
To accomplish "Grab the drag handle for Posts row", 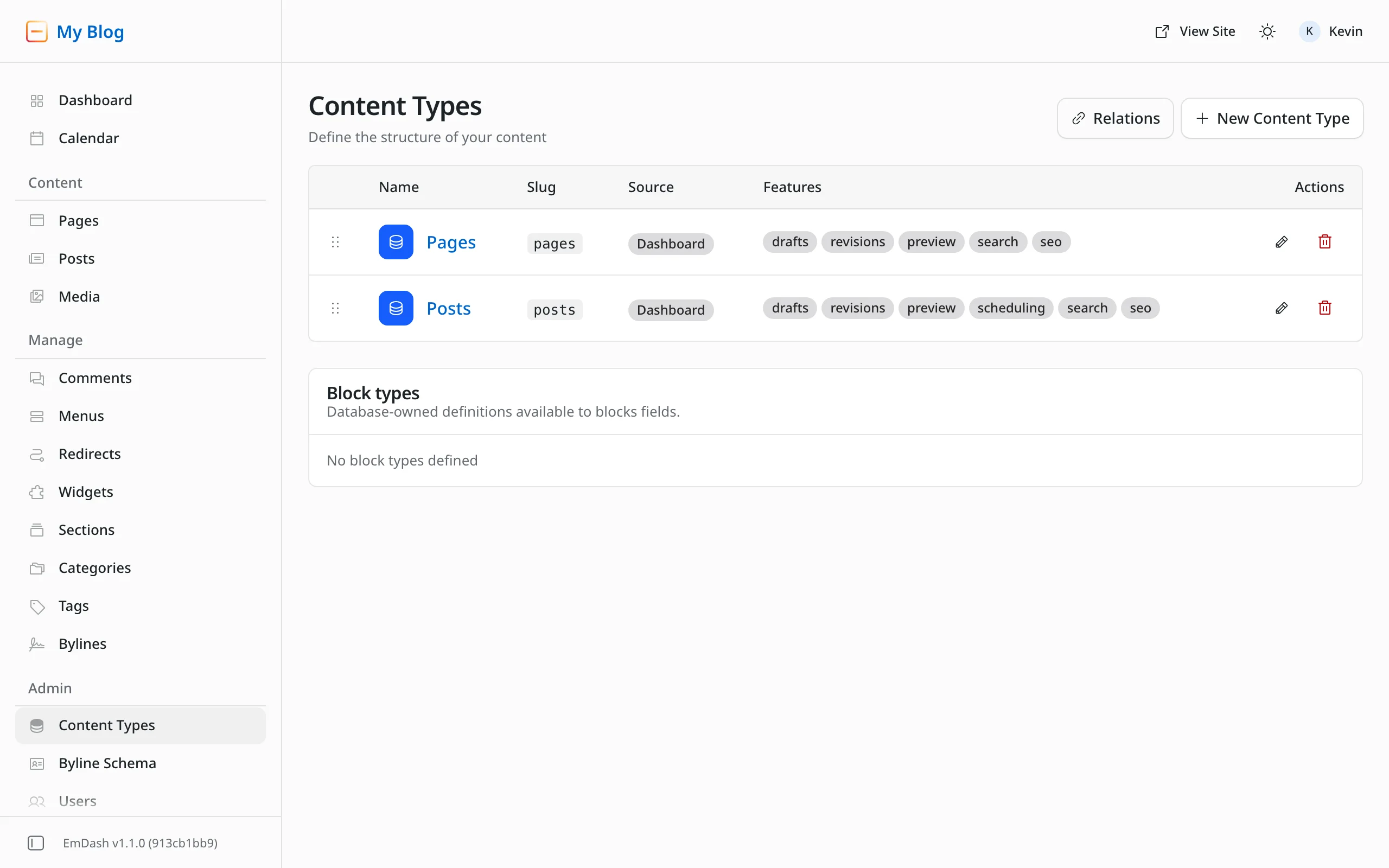I will 335,308.
